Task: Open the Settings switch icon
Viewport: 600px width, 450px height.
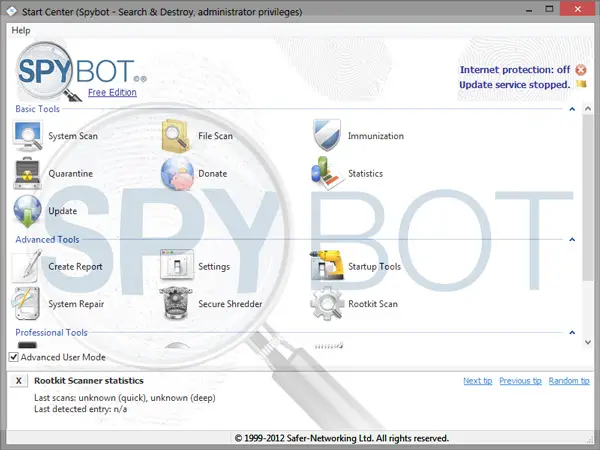Action: point(177,265)
